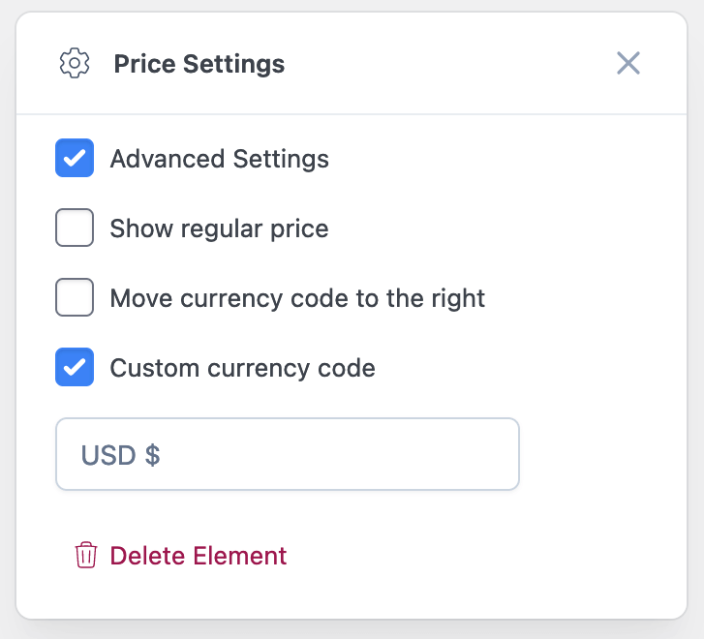Click the Price Settings title text
Image resolution: width=704 pixels, height=639 pixels.
199,64
